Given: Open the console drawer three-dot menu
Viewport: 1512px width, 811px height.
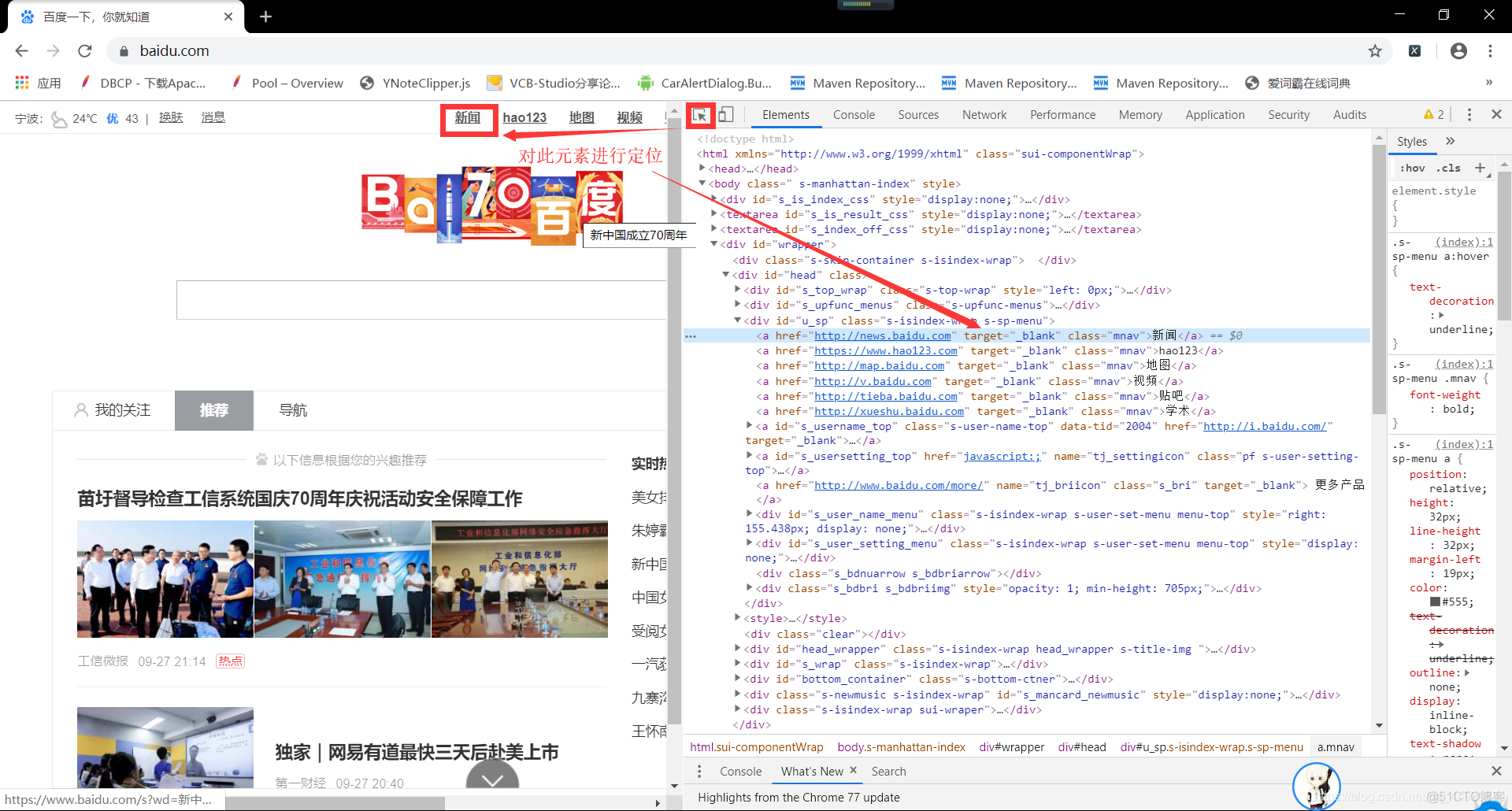Looking at the screenshot, I should point(699,772).
